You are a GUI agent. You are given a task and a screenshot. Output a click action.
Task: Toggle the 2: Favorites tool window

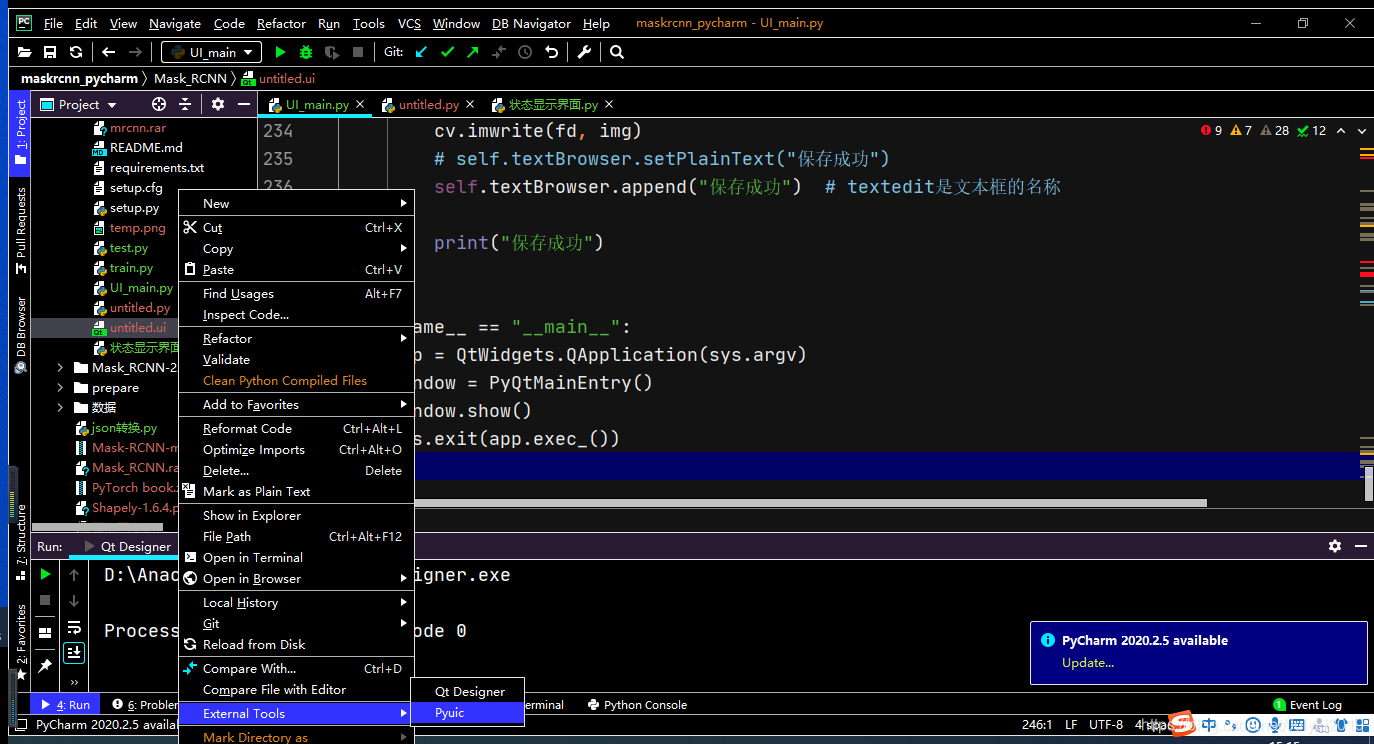pyautogui.click(x=20, y=643)
